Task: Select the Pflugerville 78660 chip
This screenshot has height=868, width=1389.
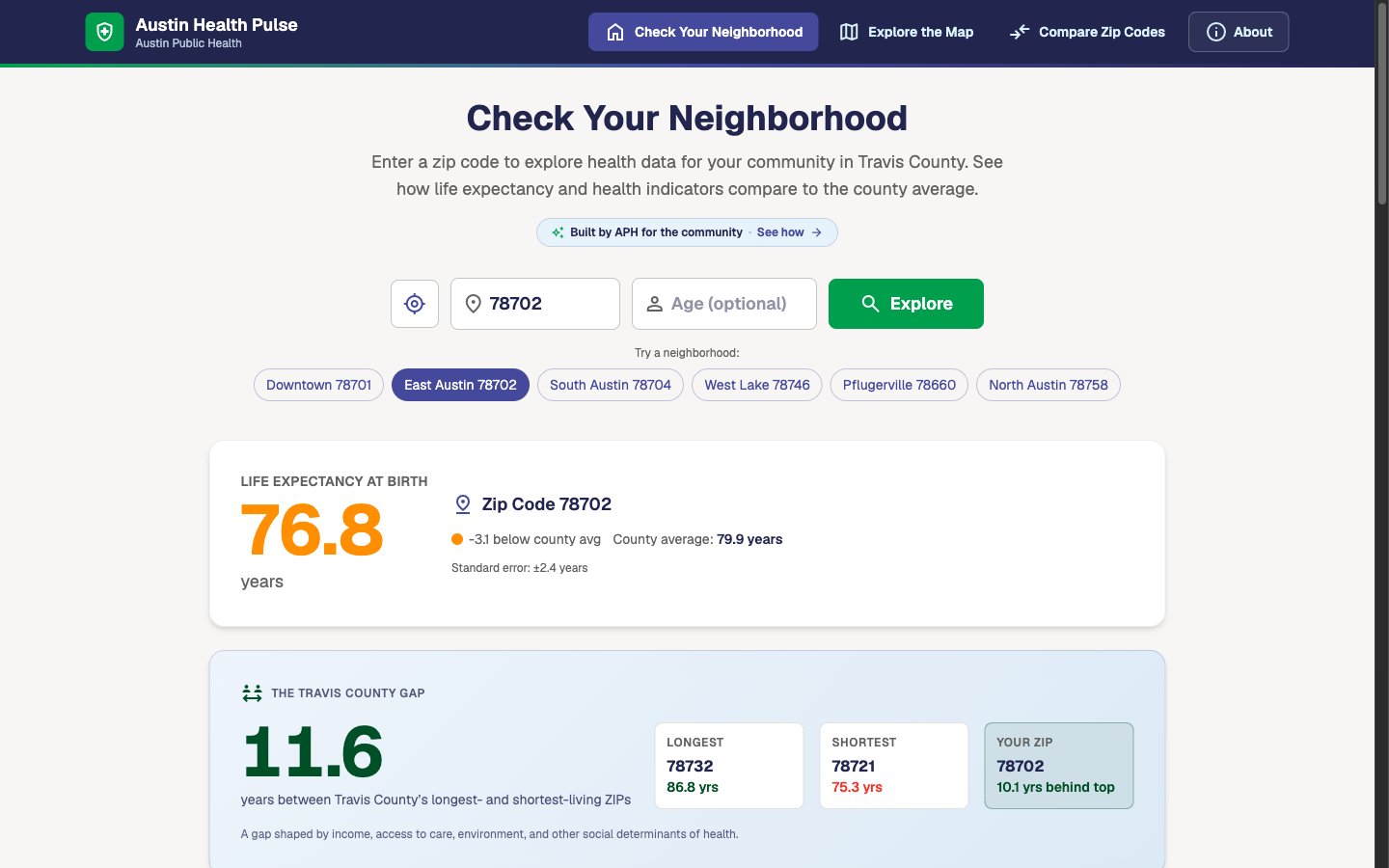Action: pyautogui.click(x=899, y=385)
